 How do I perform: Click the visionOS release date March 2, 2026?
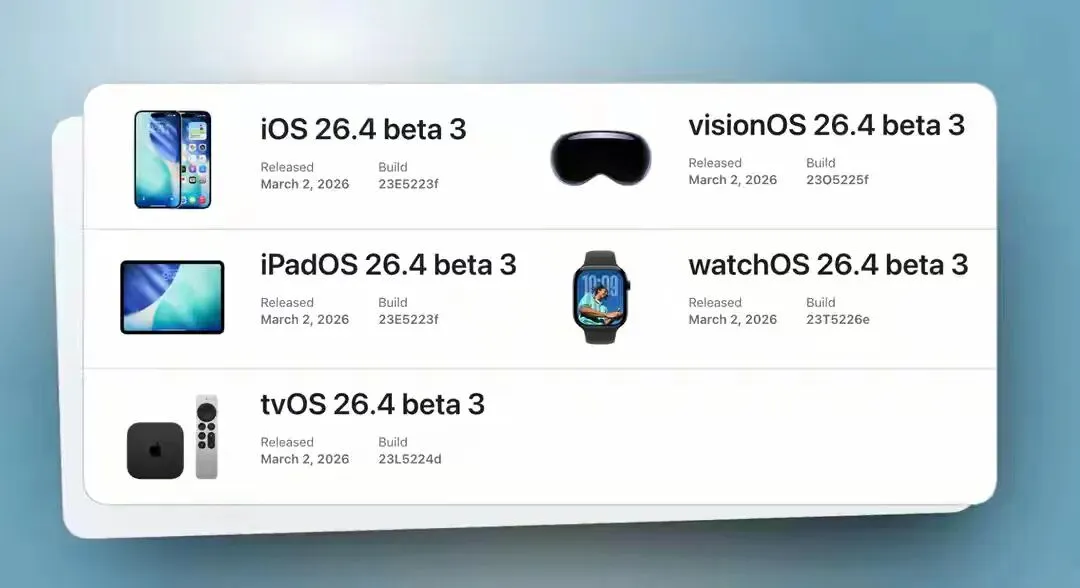(x=733, y=180)
